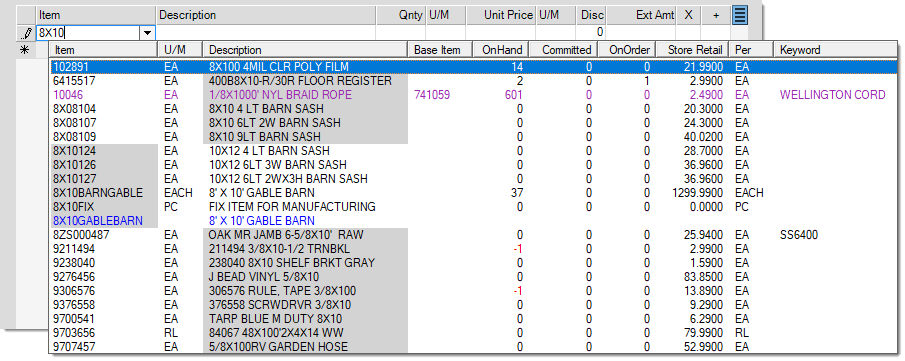
Task: Click the Description grid column header
Action: 266,15
